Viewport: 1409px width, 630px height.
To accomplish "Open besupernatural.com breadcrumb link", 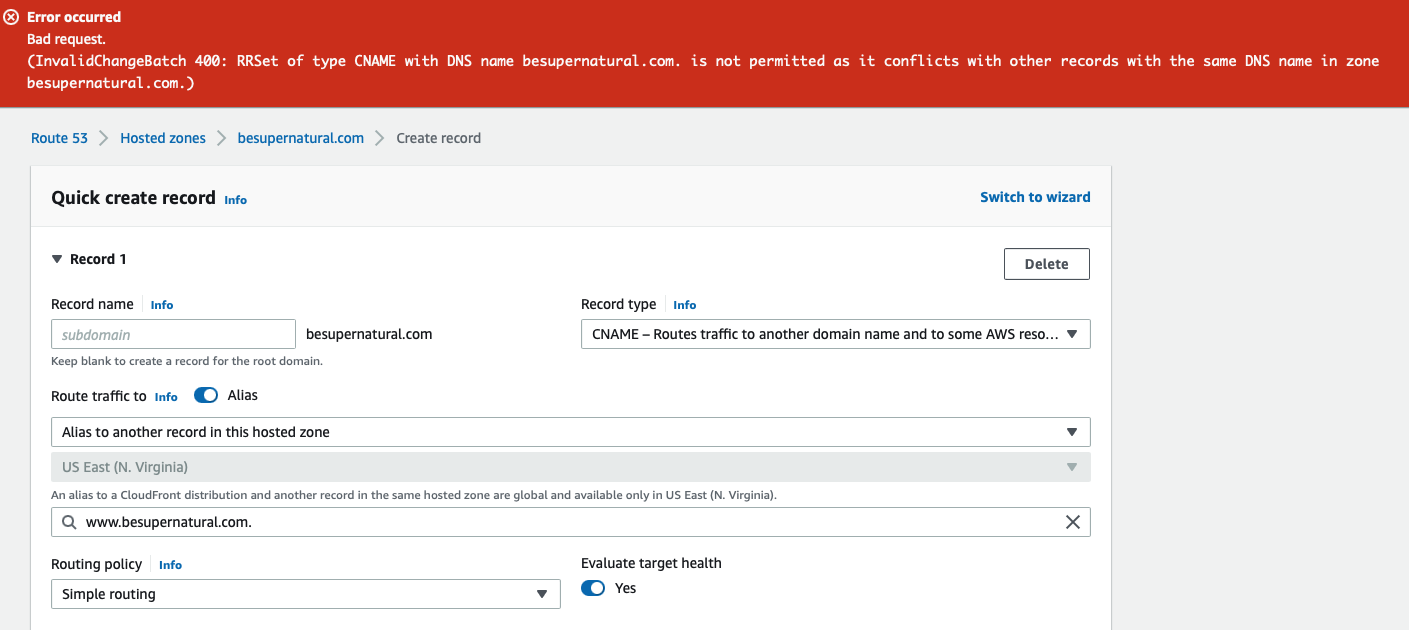I will (301, 138).
